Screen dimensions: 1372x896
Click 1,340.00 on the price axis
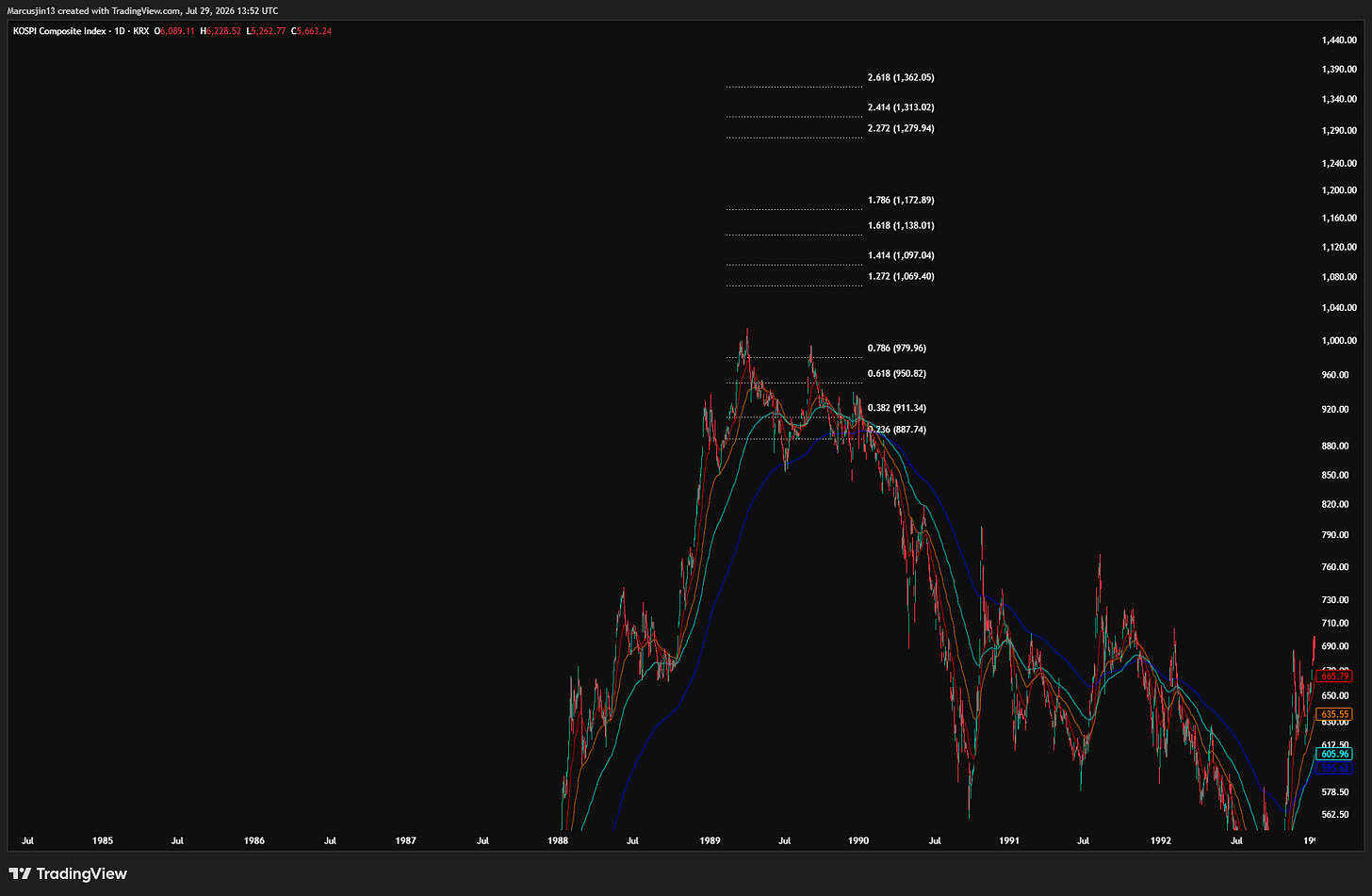tap(1339, 99)
